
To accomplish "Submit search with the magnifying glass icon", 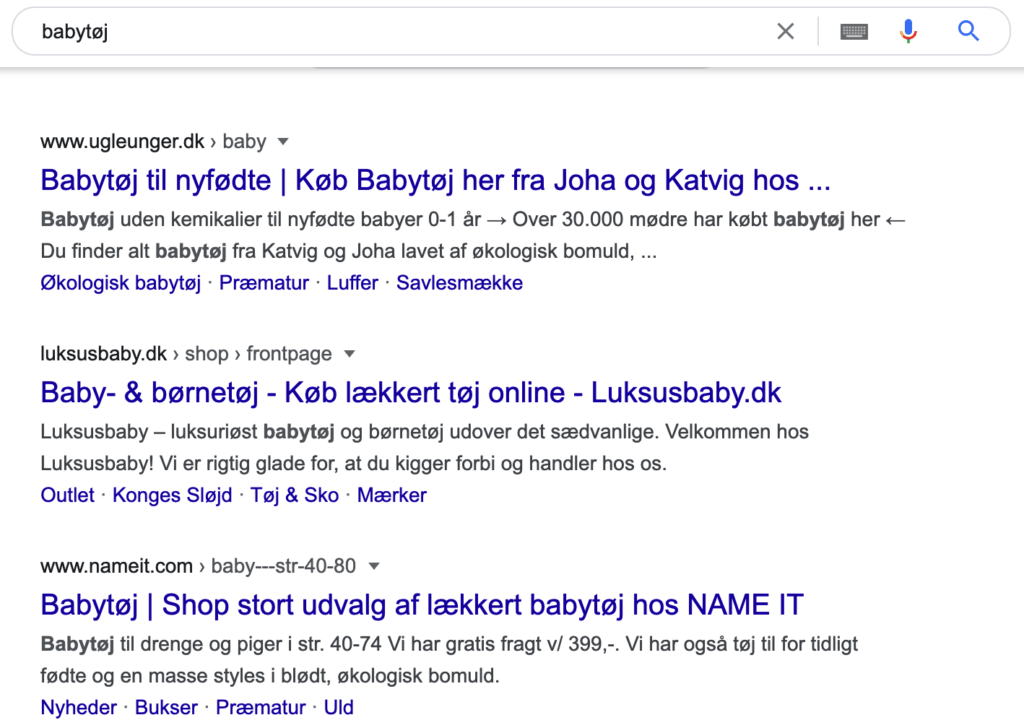I will click(968, 31).
